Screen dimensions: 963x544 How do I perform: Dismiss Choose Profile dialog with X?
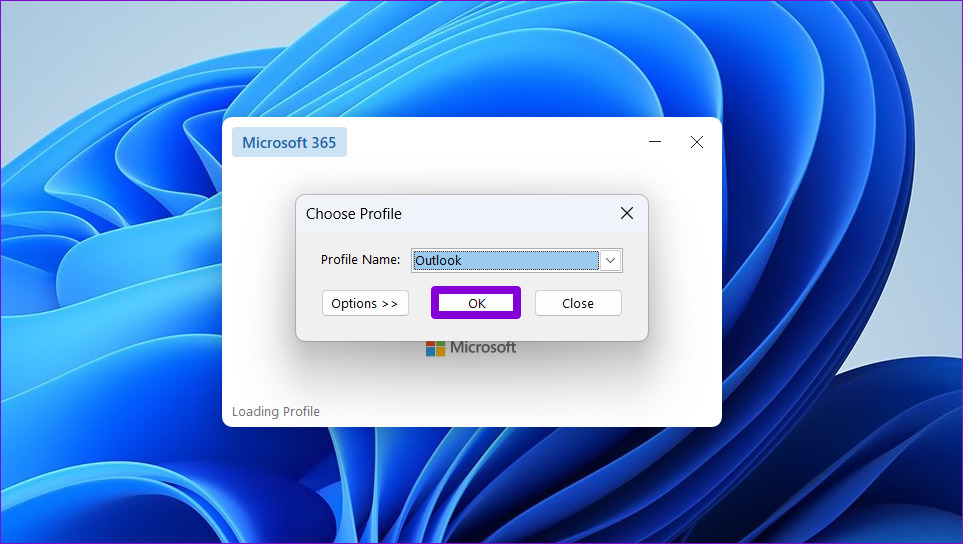tap(626, 213)
